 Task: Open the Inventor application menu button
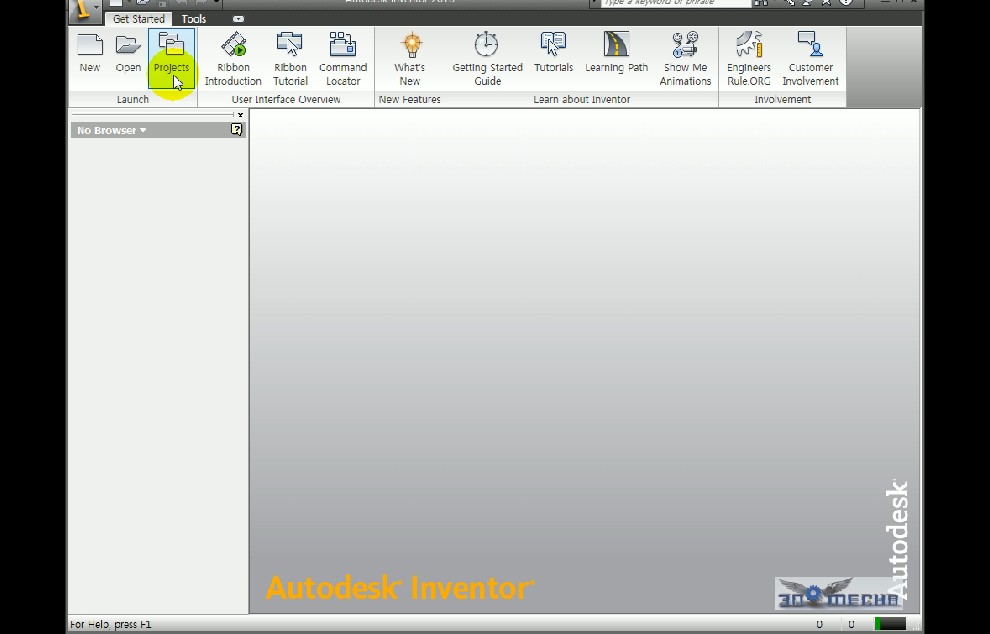point(85,11)
